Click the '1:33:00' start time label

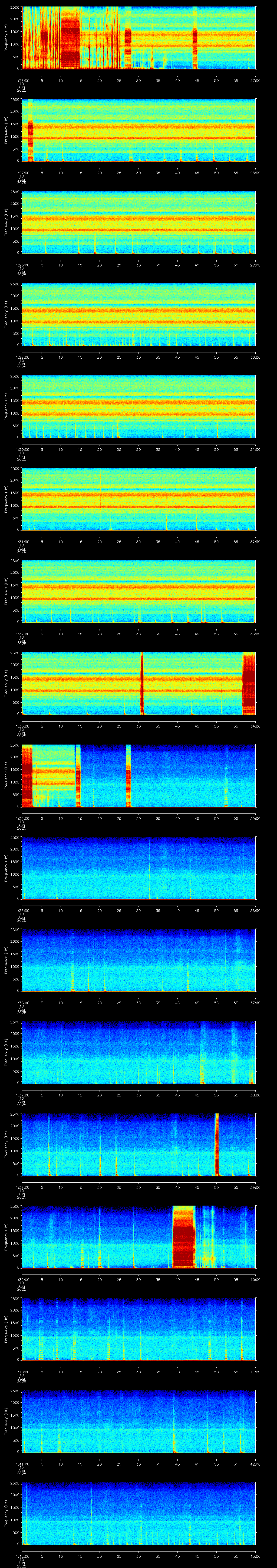click(22, 726)
